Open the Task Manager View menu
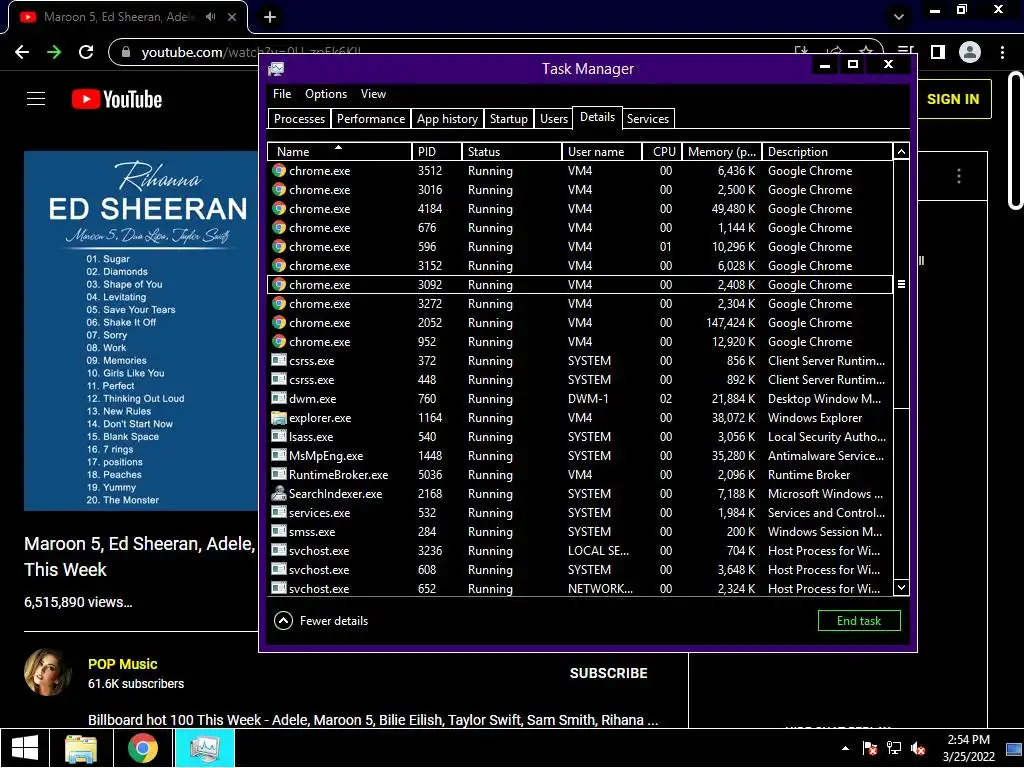The height and width of the screenshot is (768, 1024). click(374, 94)
